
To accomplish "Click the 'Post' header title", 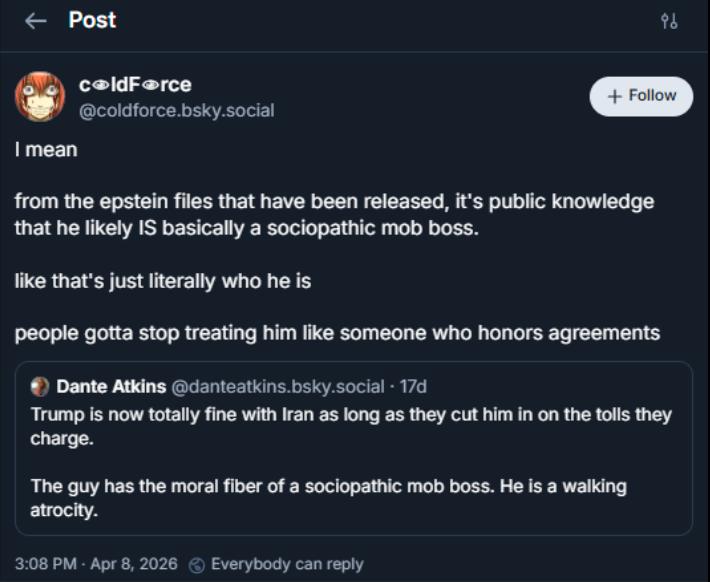I will tap(92, 21).
